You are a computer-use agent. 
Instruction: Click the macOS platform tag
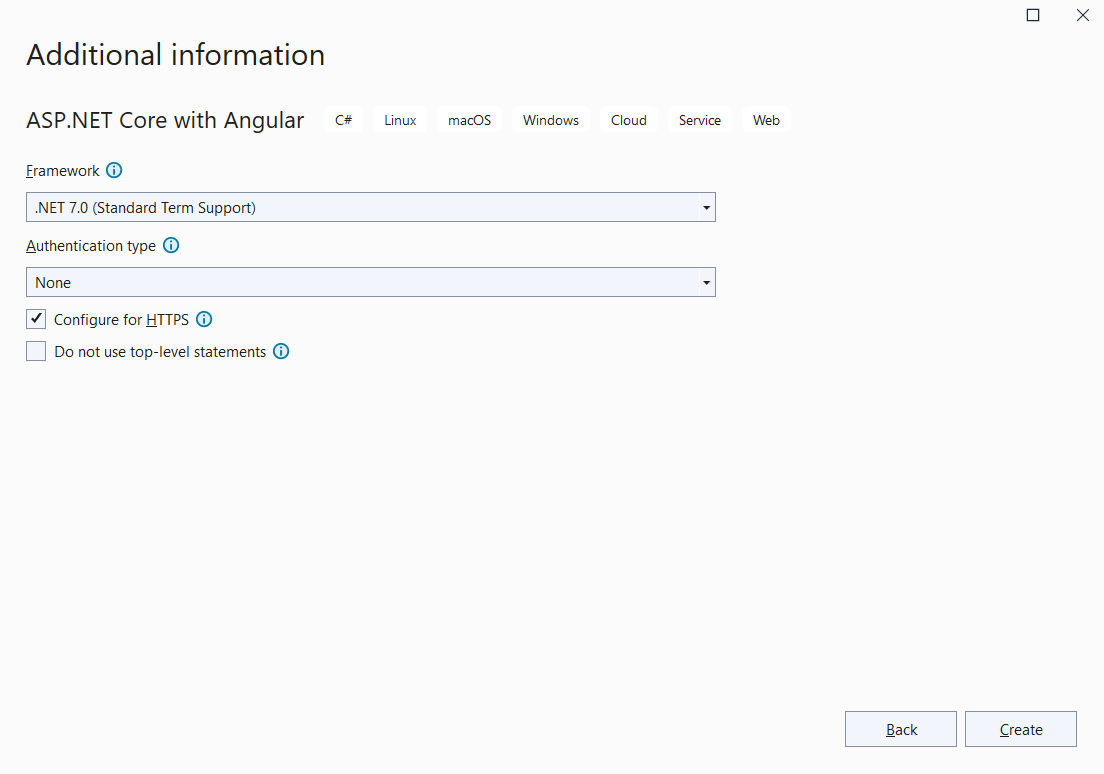469,120
